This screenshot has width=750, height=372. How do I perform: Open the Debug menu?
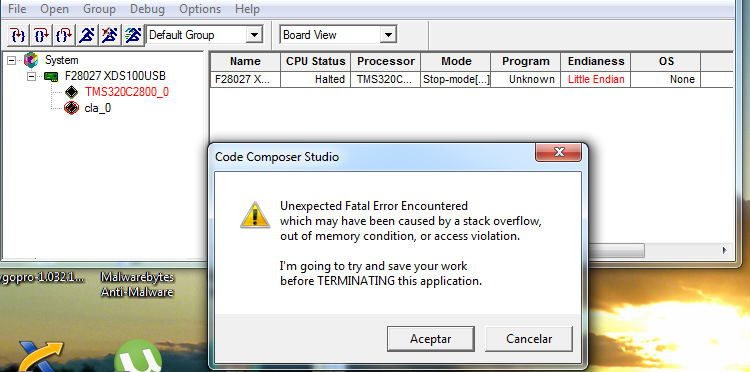click(147, 9)
